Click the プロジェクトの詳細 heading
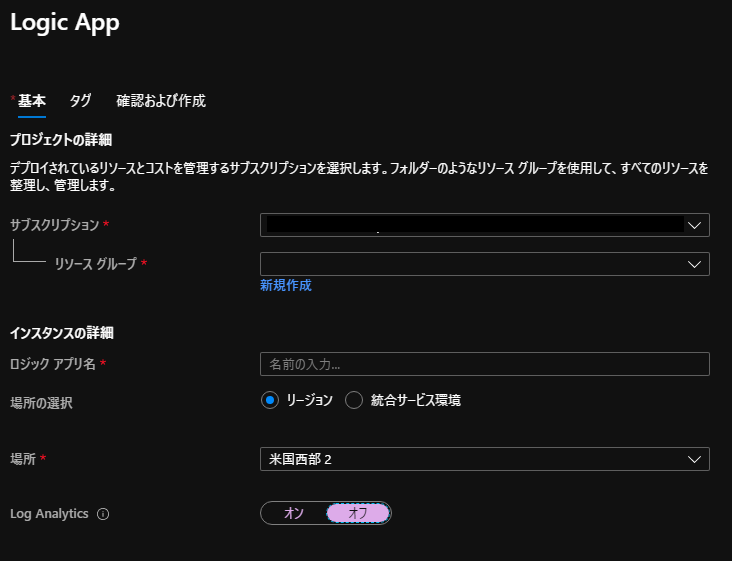Image resolution: width=732 pixels, height=561 pixels. point(61,140)
